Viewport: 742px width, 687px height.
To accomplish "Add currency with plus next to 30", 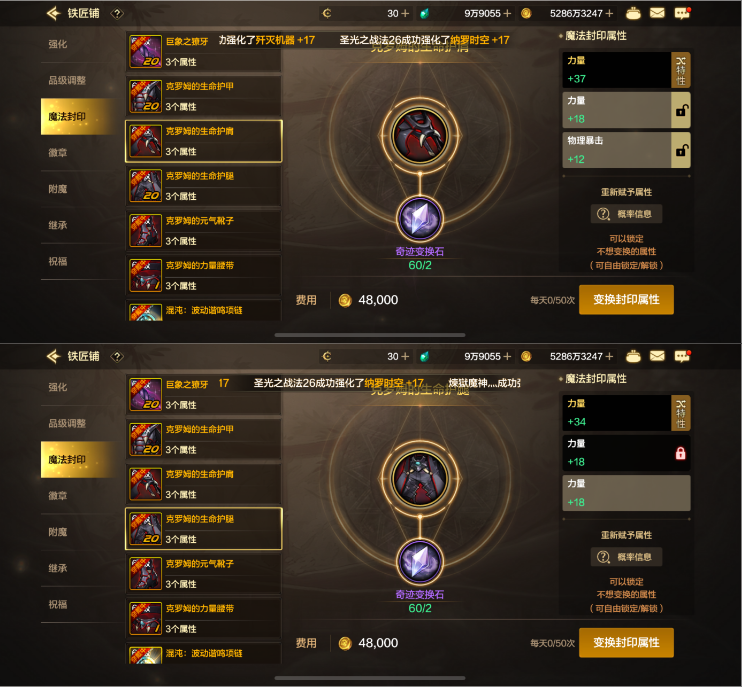I will pyautogui.click(x=405, y=14).
